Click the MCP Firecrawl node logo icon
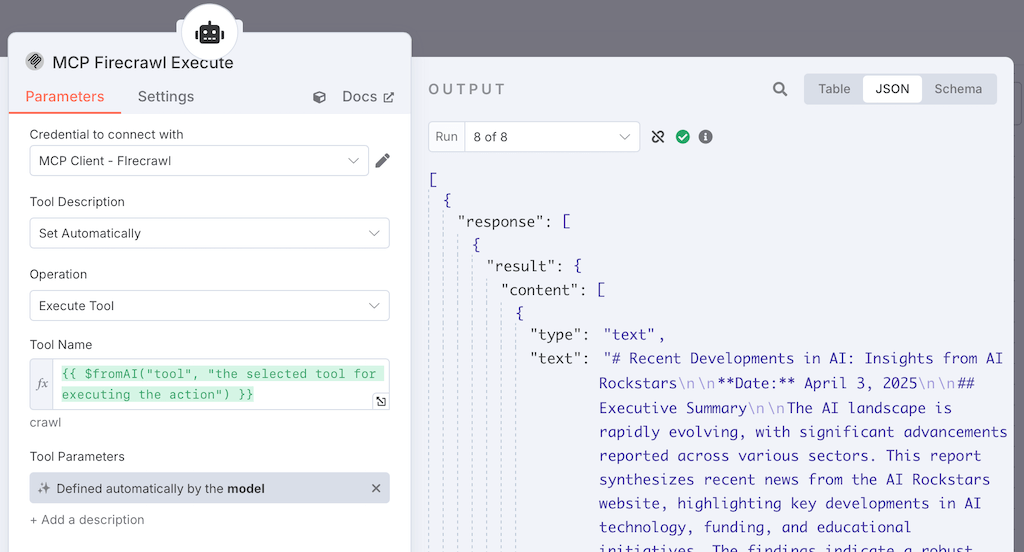 click(35, 61)
